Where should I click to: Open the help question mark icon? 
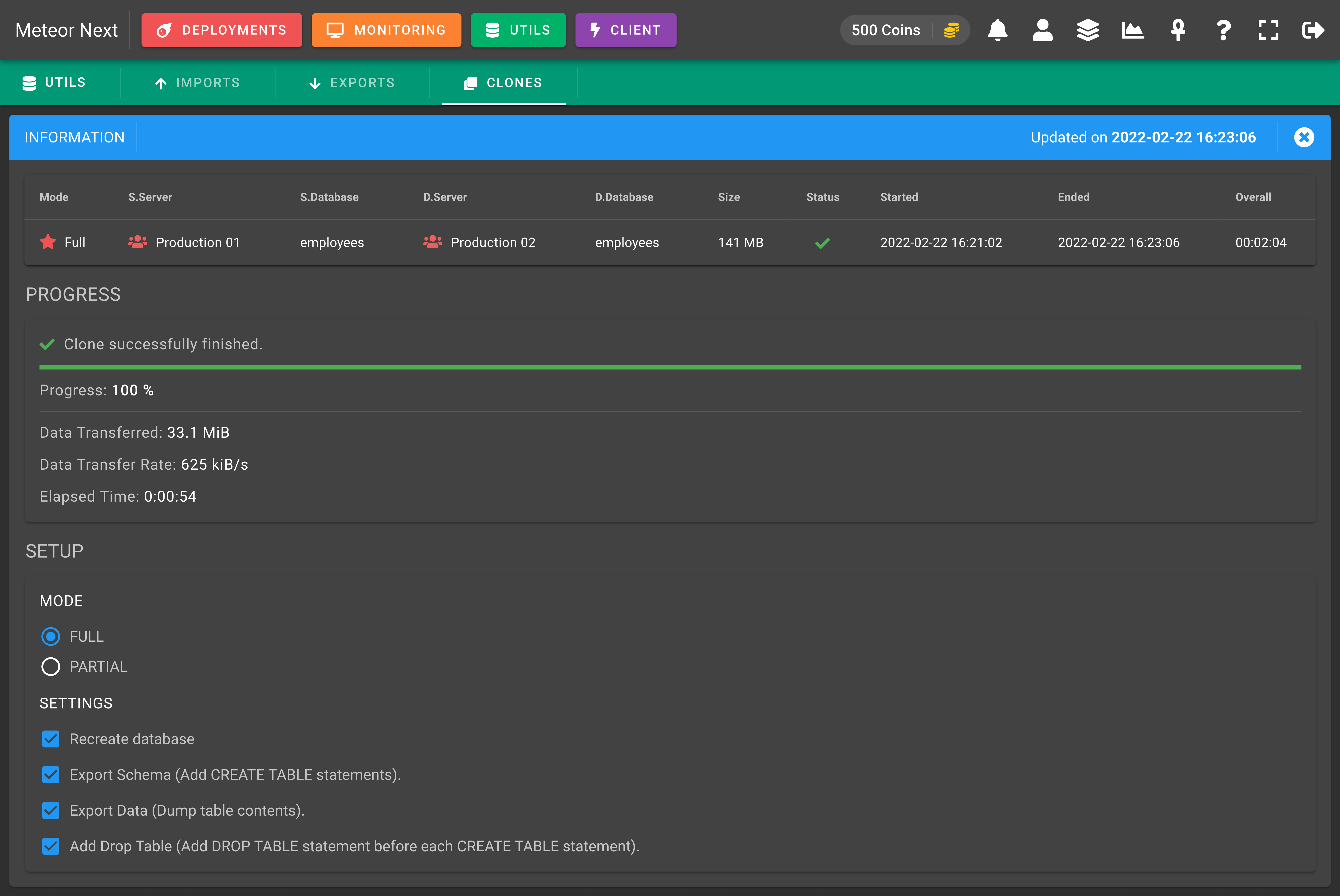pos(1223,30)
